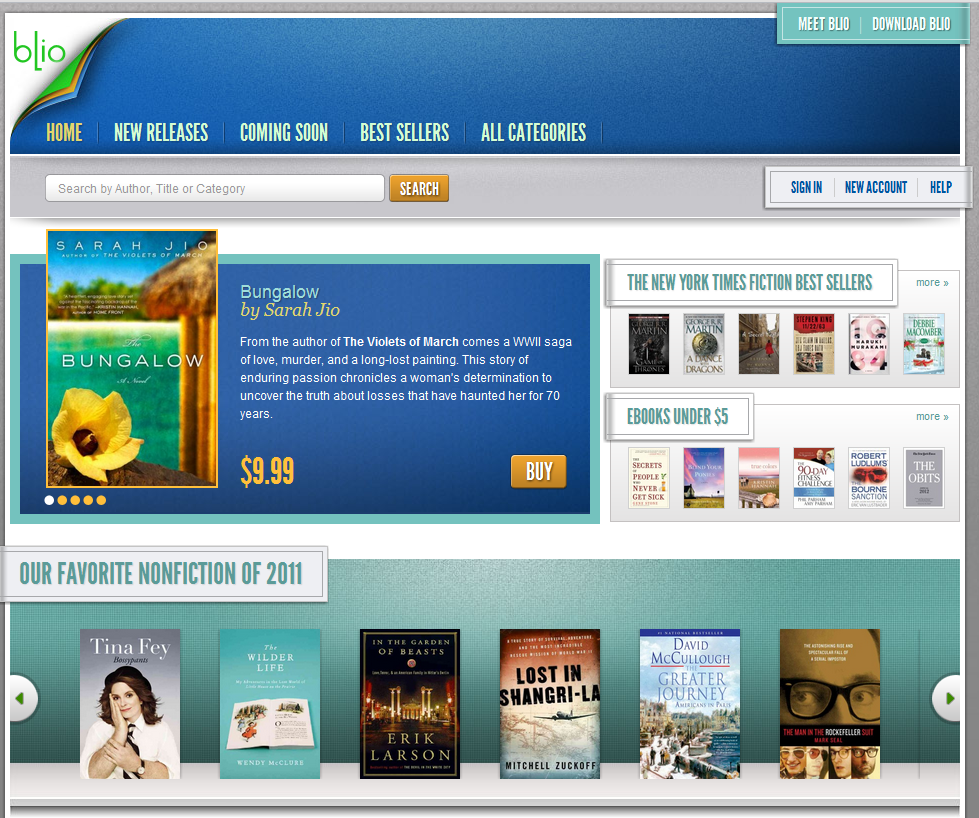Click The Violets of March bold text
Screen dimensions: 979x818
pyautogui.click(x=401, y=342)
